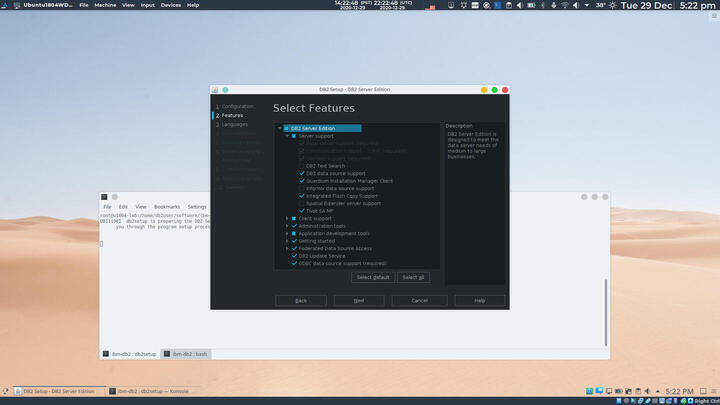Expand the Getting started node
Viewport: 720px width, 405px height.
287,241
